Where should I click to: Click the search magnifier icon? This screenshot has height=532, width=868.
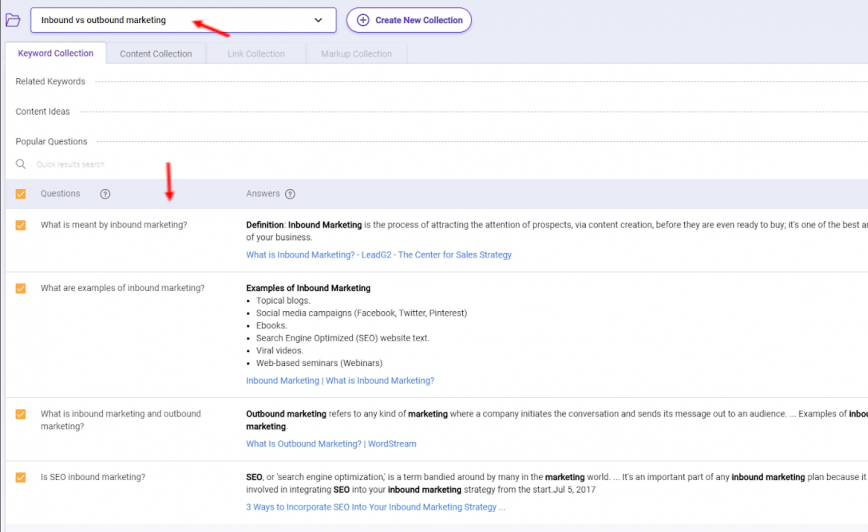point(20,164)
